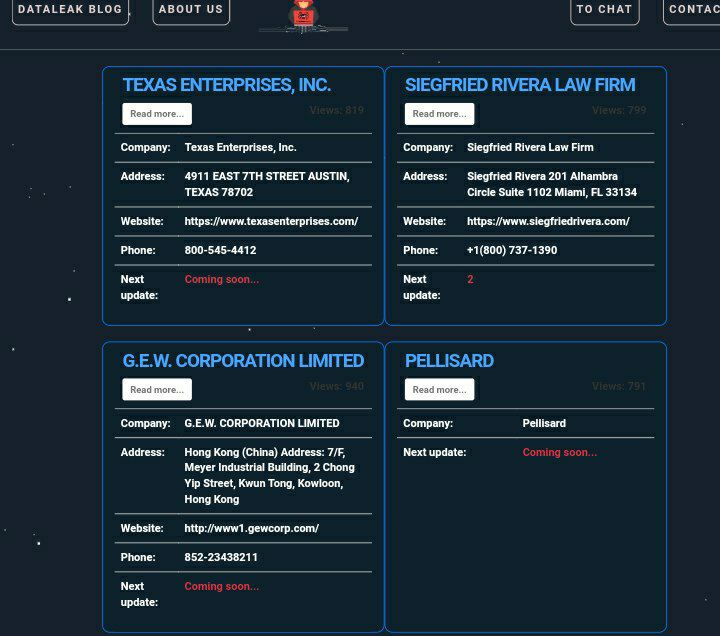Click the Views: 940 counter

point(337,386)
